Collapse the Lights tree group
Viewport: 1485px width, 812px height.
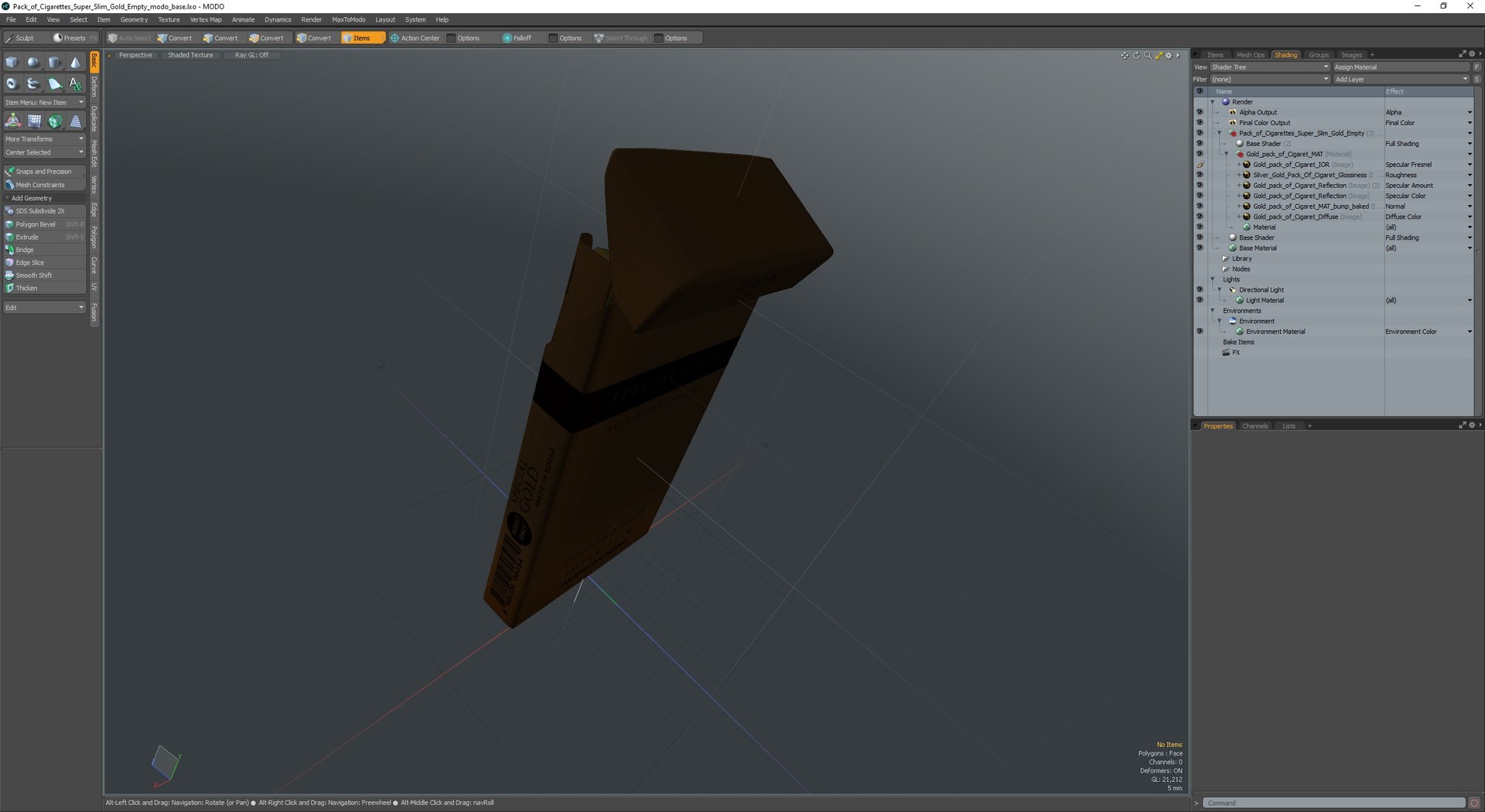[1213, 280]
